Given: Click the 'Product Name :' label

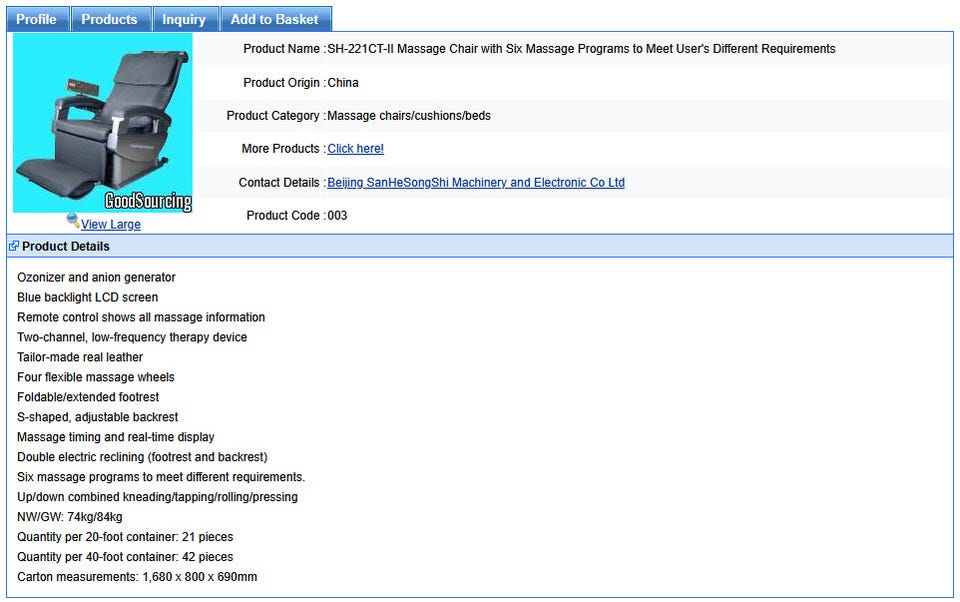Looking at the screenshot, I should point(285,49).
